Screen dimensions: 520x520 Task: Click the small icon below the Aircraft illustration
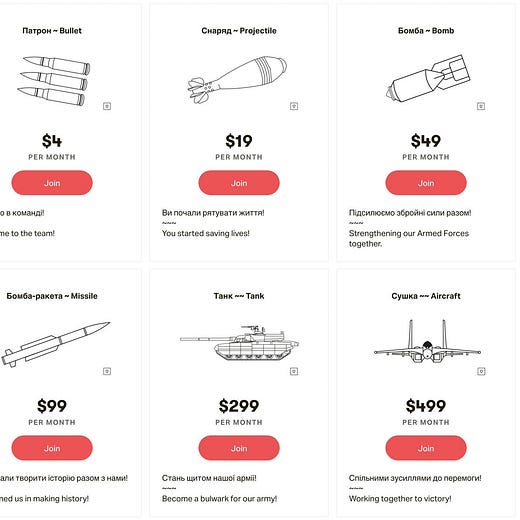(481, 371)
